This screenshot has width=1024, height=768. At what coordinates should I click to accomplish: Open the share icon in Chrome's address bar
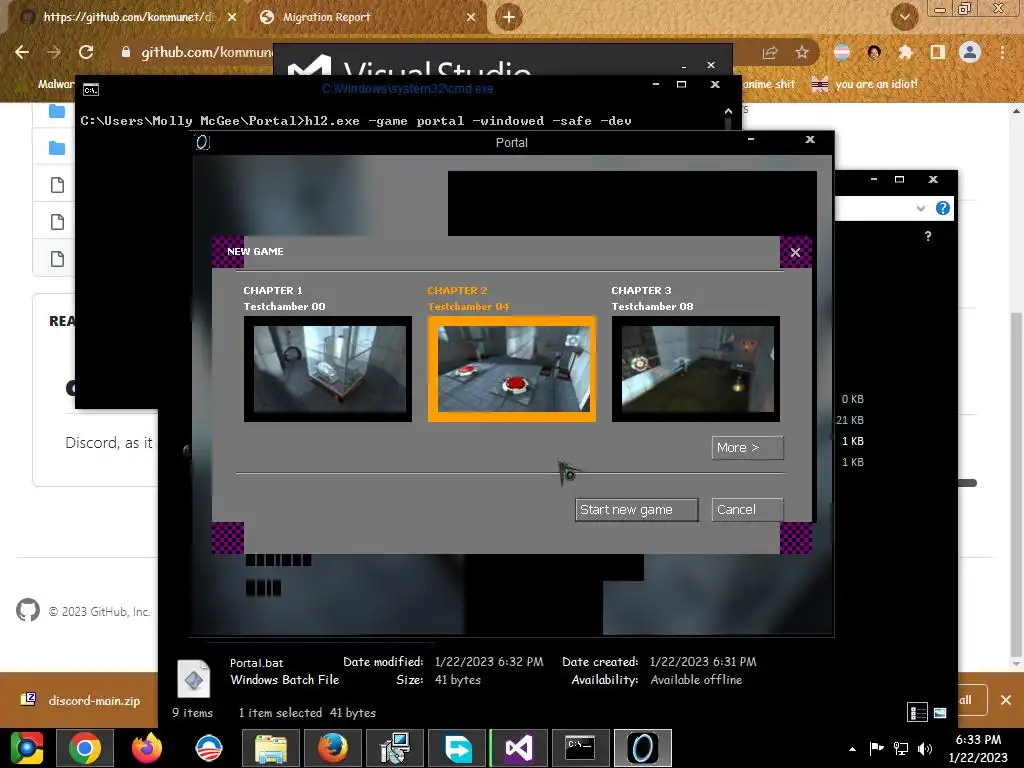[x=770, y=53]
